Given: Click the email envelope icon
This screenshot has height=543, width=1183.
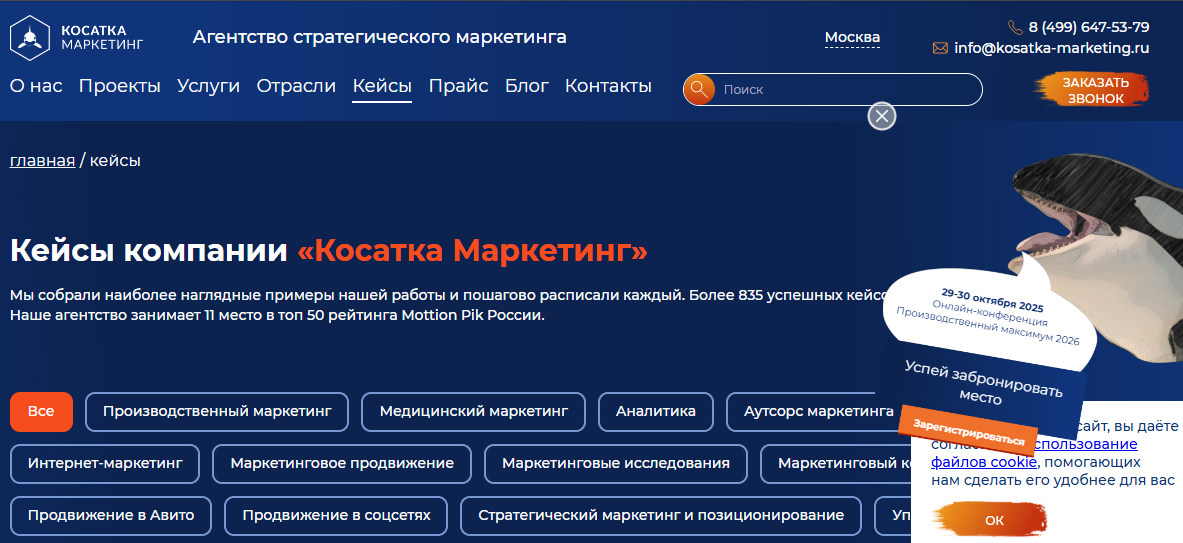Looking at the screenshot, I should 940,48.
